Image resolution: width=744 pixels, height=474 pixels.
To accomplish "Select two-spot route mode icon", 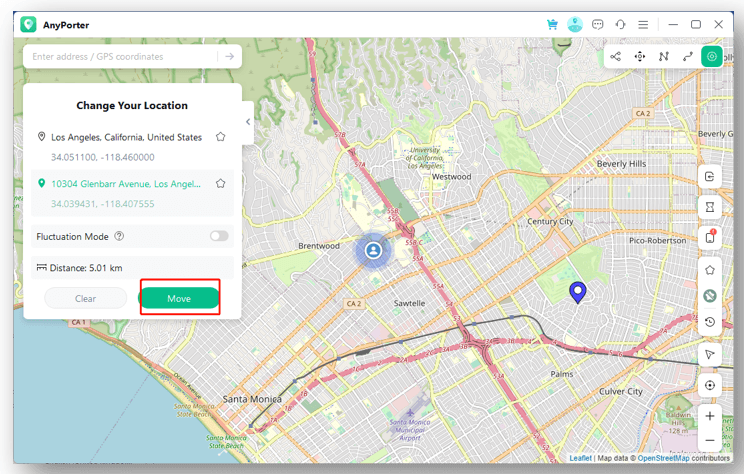I will coord(688,56).
